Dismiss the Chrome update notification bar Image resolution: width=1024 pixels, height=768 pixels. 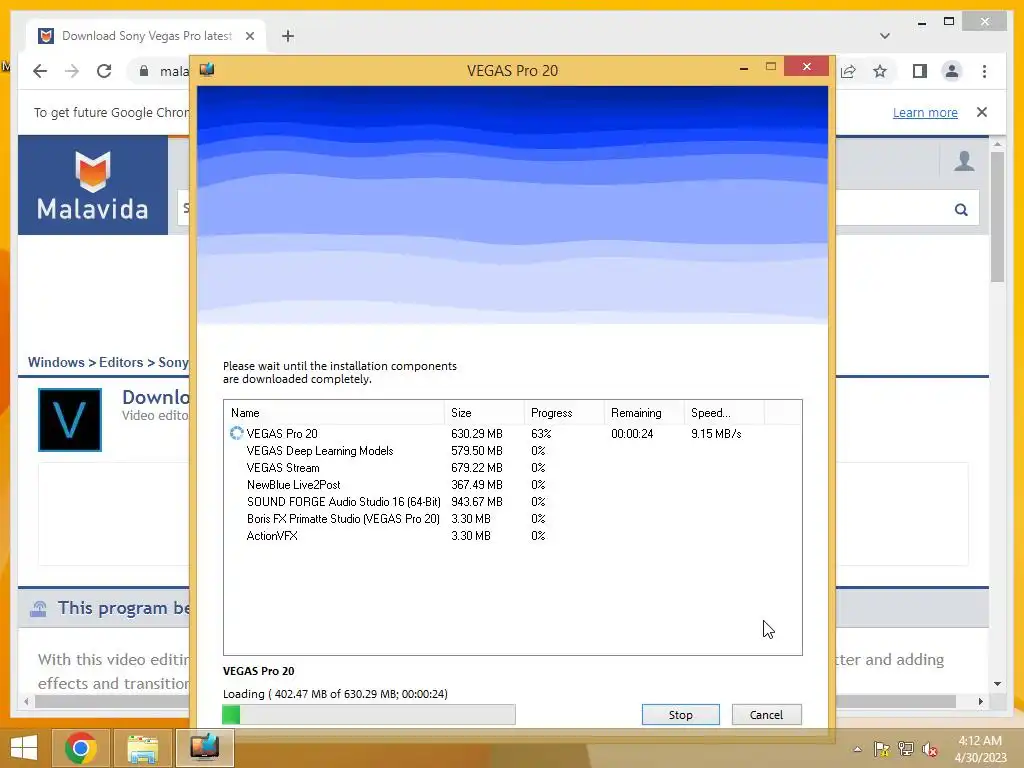click(x=982, y=112)
